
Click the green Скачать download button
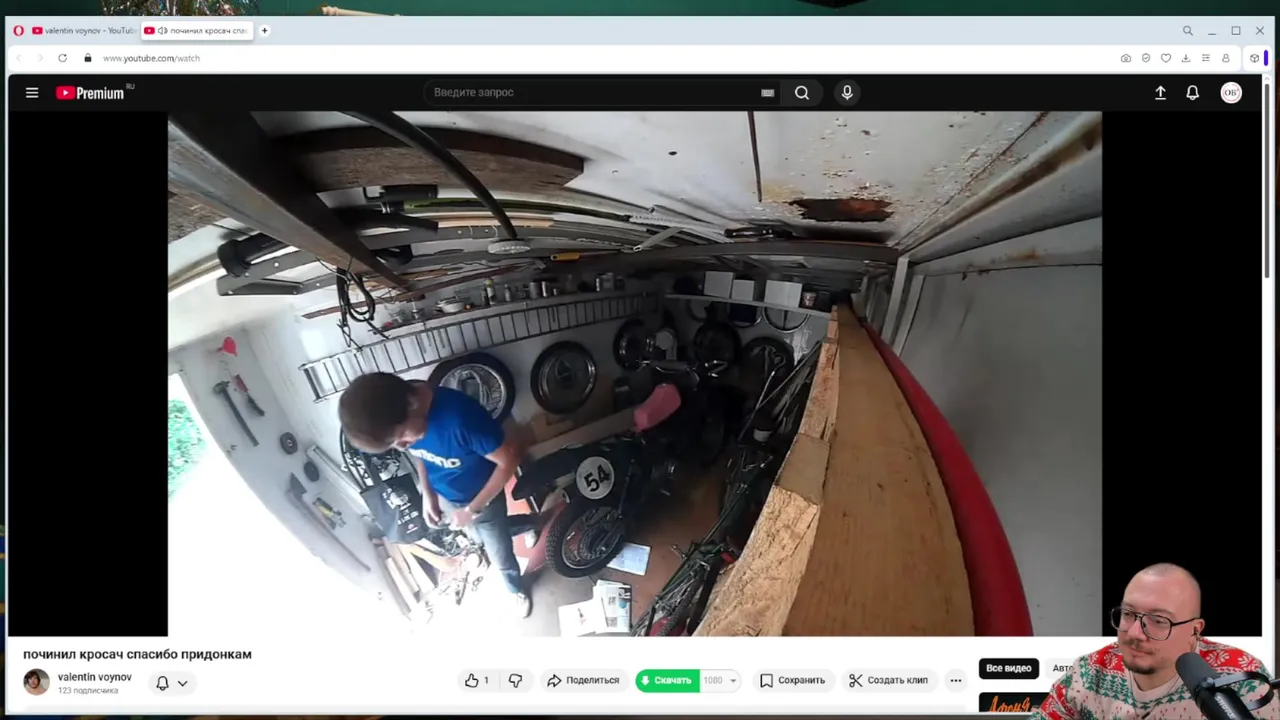tap(668, 680)
